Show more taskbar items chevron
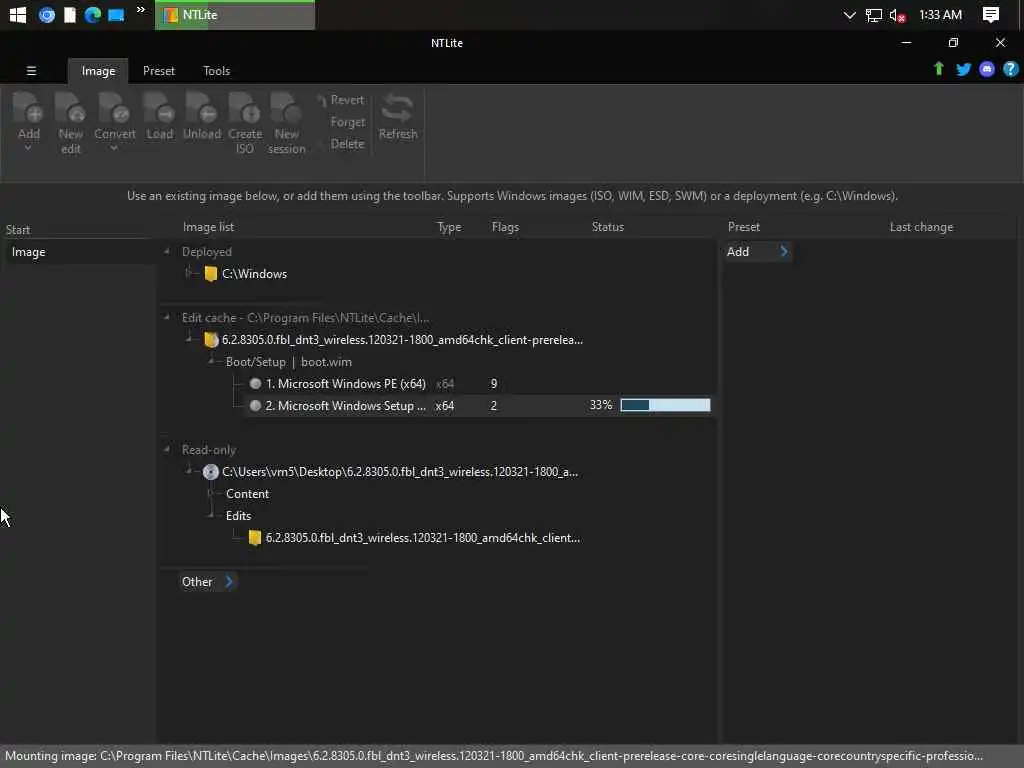Screen dimensions: 1024x768 coord(140,10)
